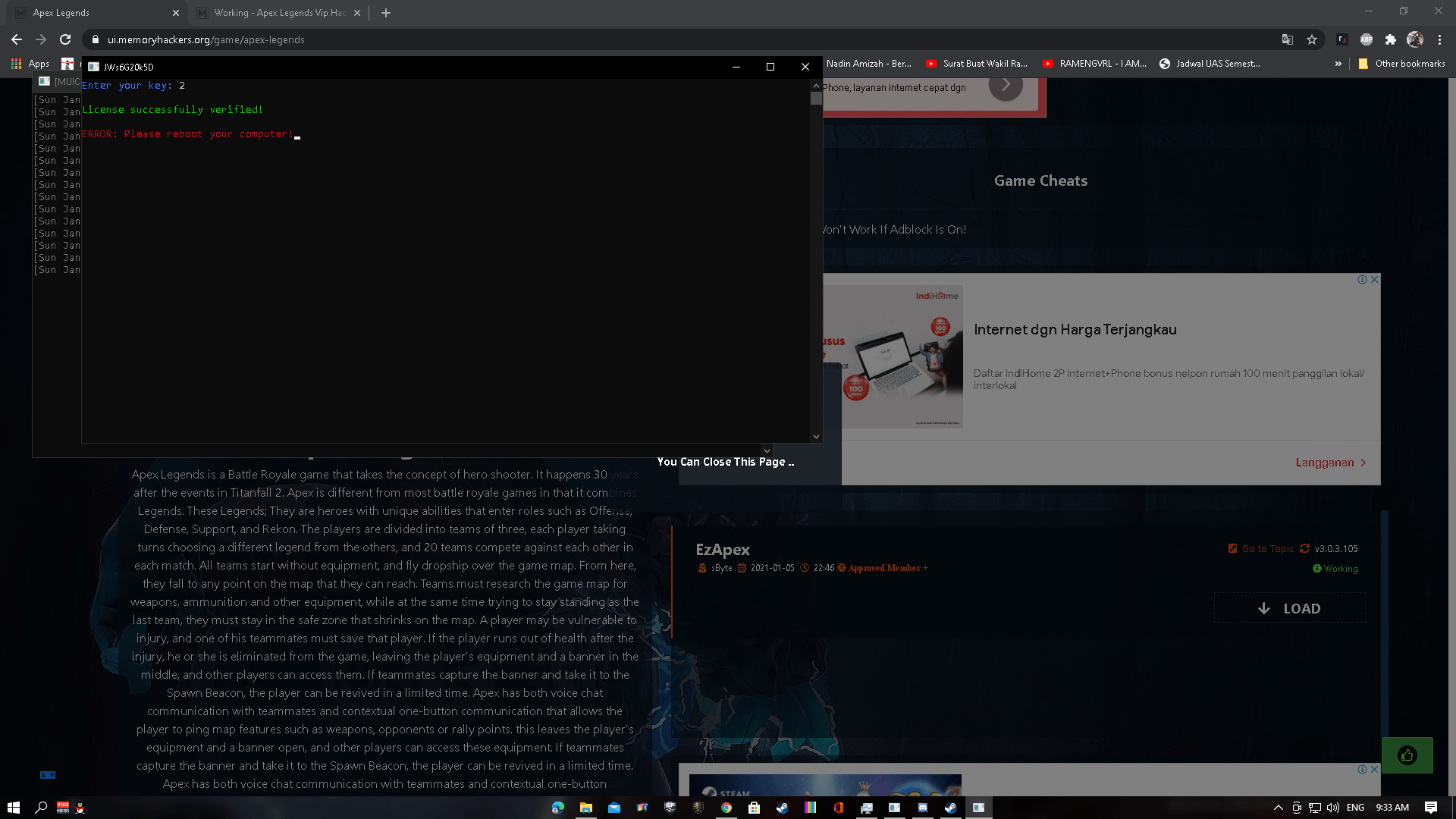Open the volume control in system tray
1456x819 pixels.
(x=1333, y=808)
